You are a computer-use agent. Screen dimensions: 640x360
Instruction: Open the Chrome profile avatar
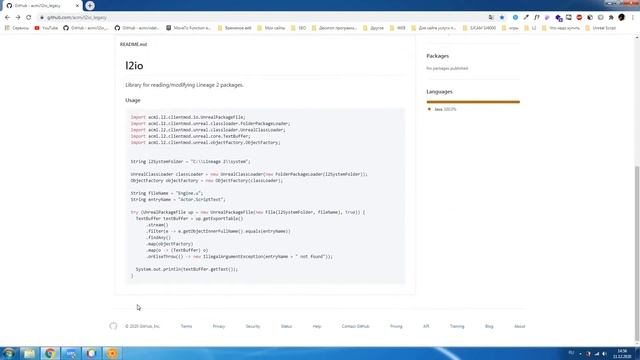[622, 18]
